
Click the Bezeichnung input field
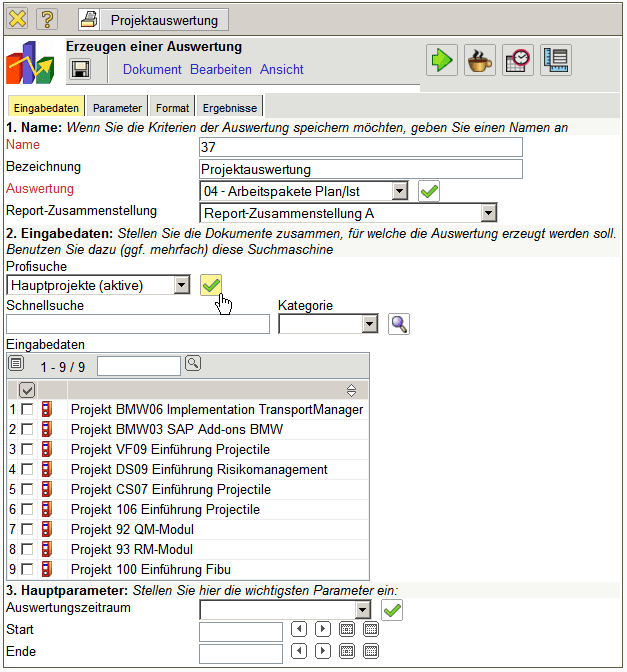point(361,169)
